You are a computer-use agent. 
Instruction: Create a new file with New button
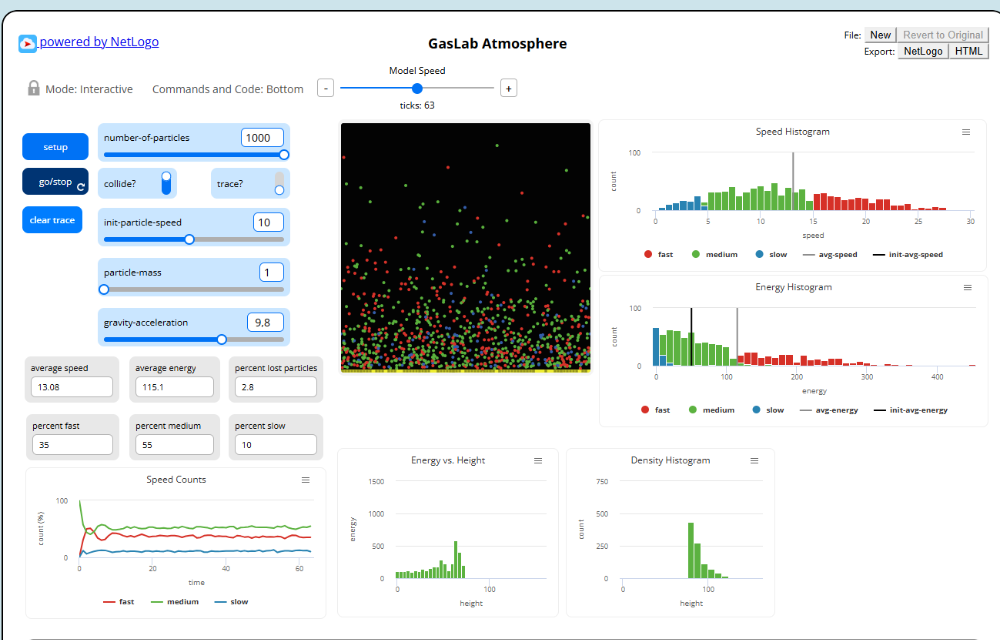tap(880, 35)
